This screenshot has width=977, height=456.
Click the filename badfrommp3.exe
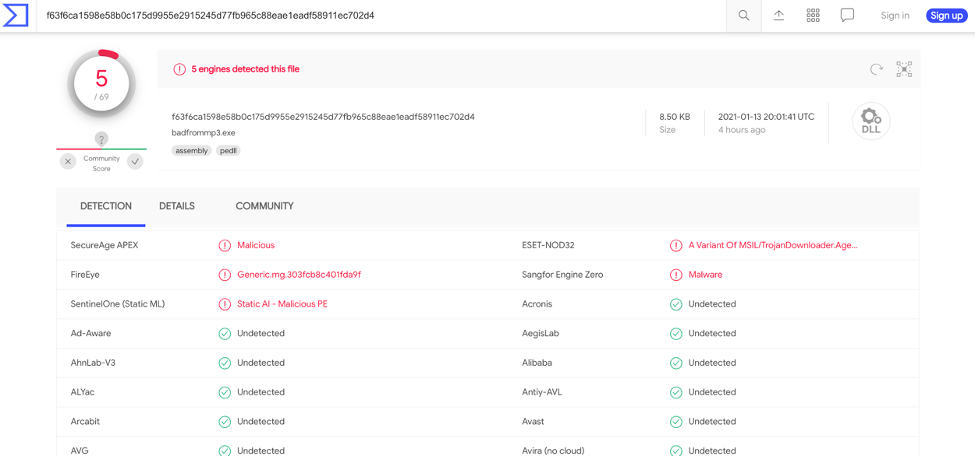(x=203, y=133)
